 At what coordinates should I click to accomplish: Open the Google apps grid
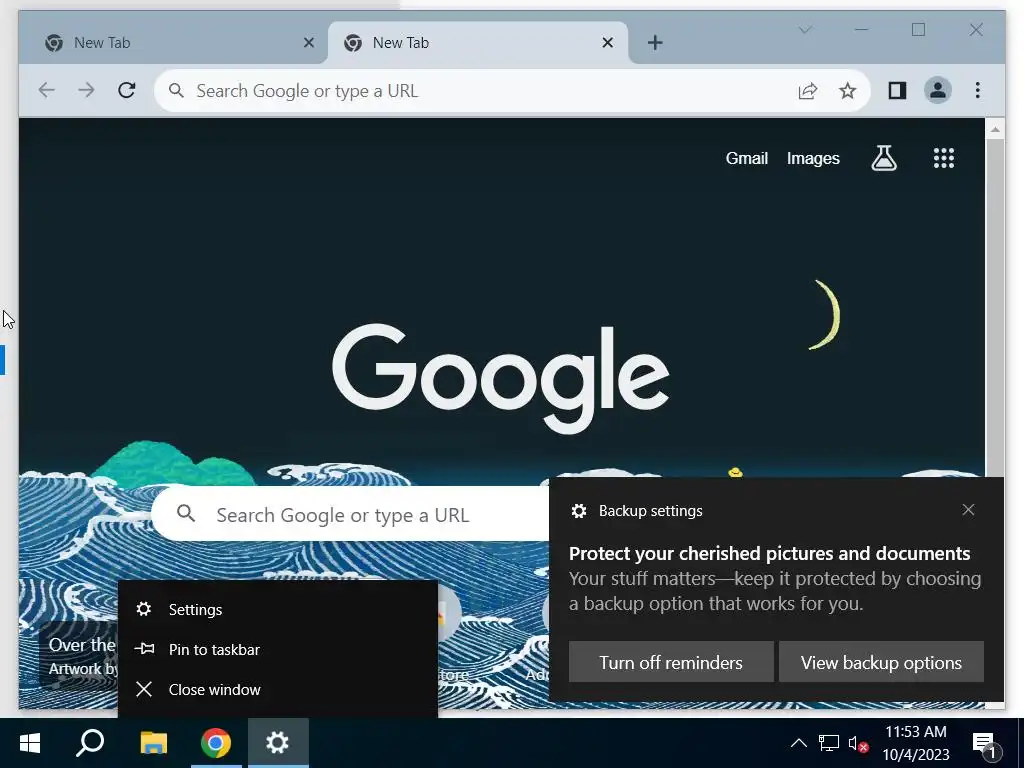coord(944,158)
